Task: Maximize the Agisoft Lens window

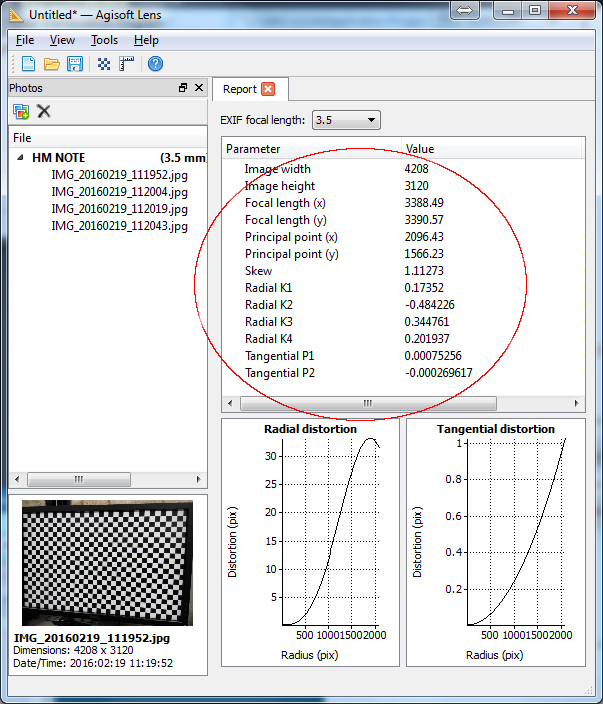Action: 535,10
